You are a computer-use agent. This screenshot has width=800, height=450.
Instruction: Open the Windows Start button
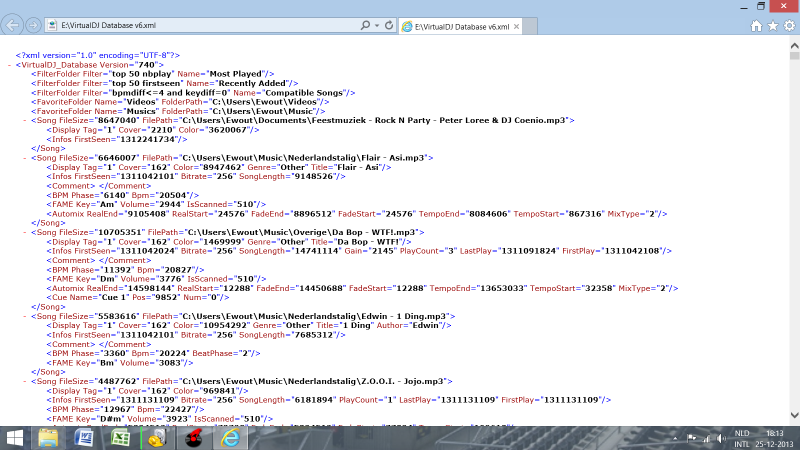click(15, 438)
